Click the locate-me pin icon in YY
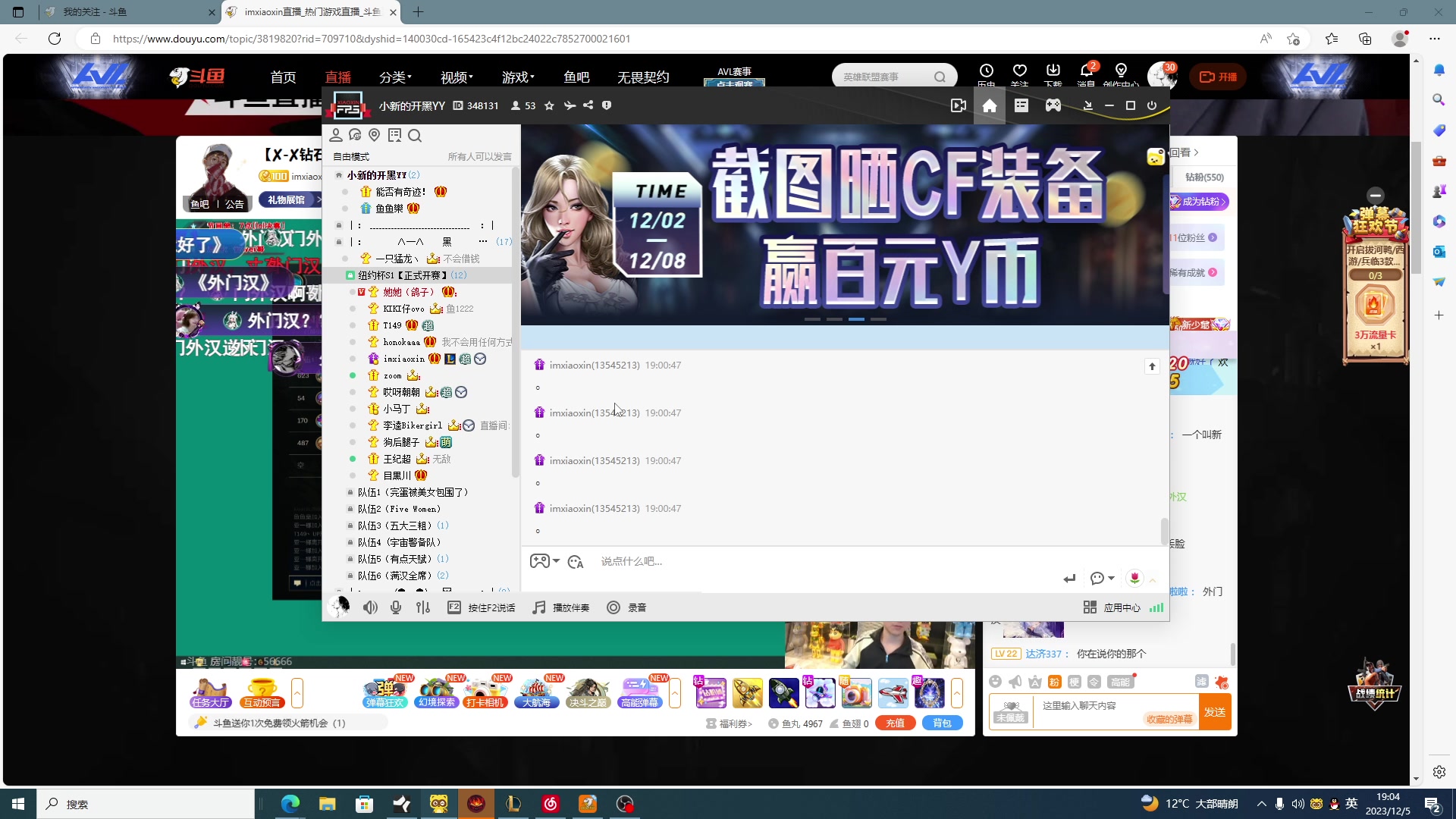 [x=374, y=135]
